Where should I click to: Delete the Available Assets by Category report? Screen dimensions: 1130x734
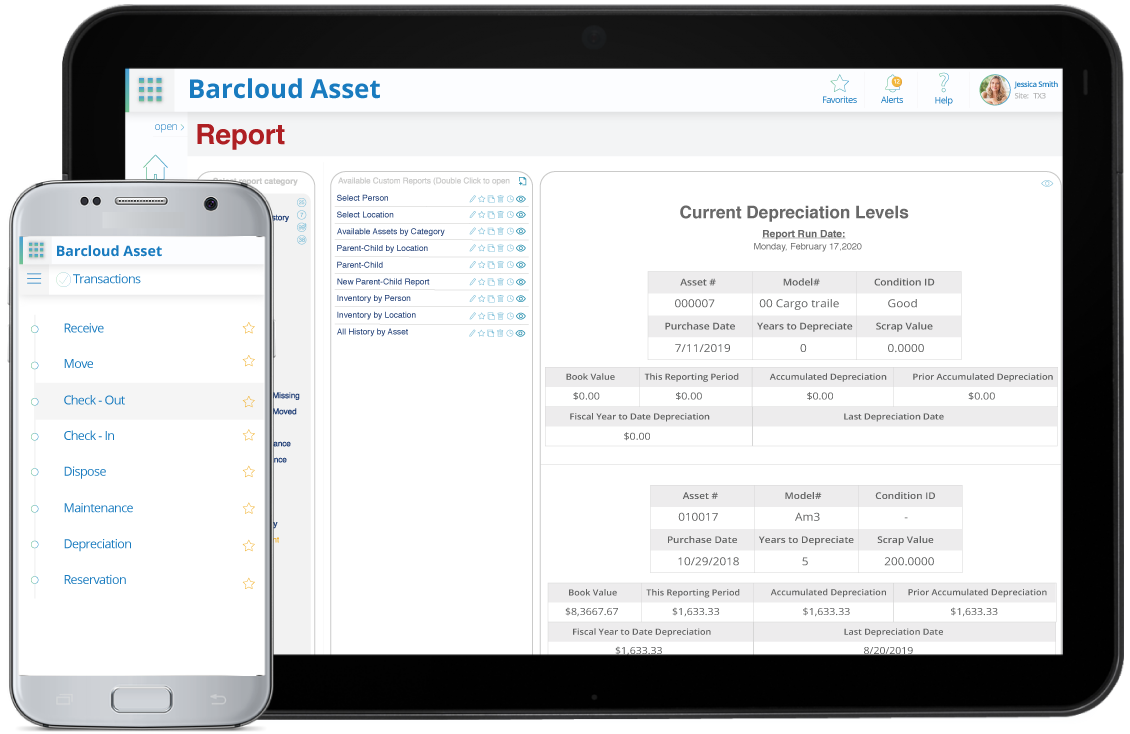pos(500,231)
